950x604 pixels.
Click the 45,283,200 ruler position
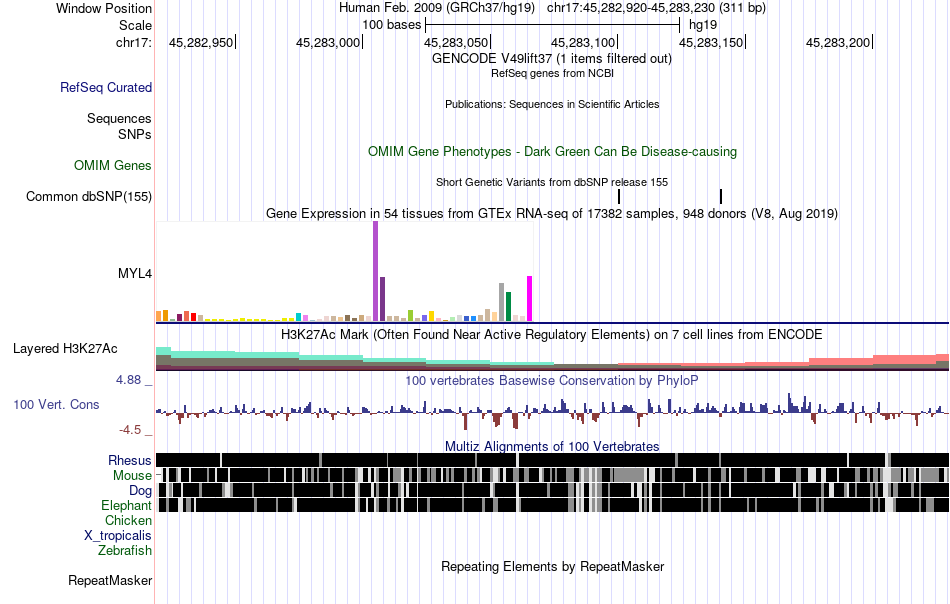(838, 42)
